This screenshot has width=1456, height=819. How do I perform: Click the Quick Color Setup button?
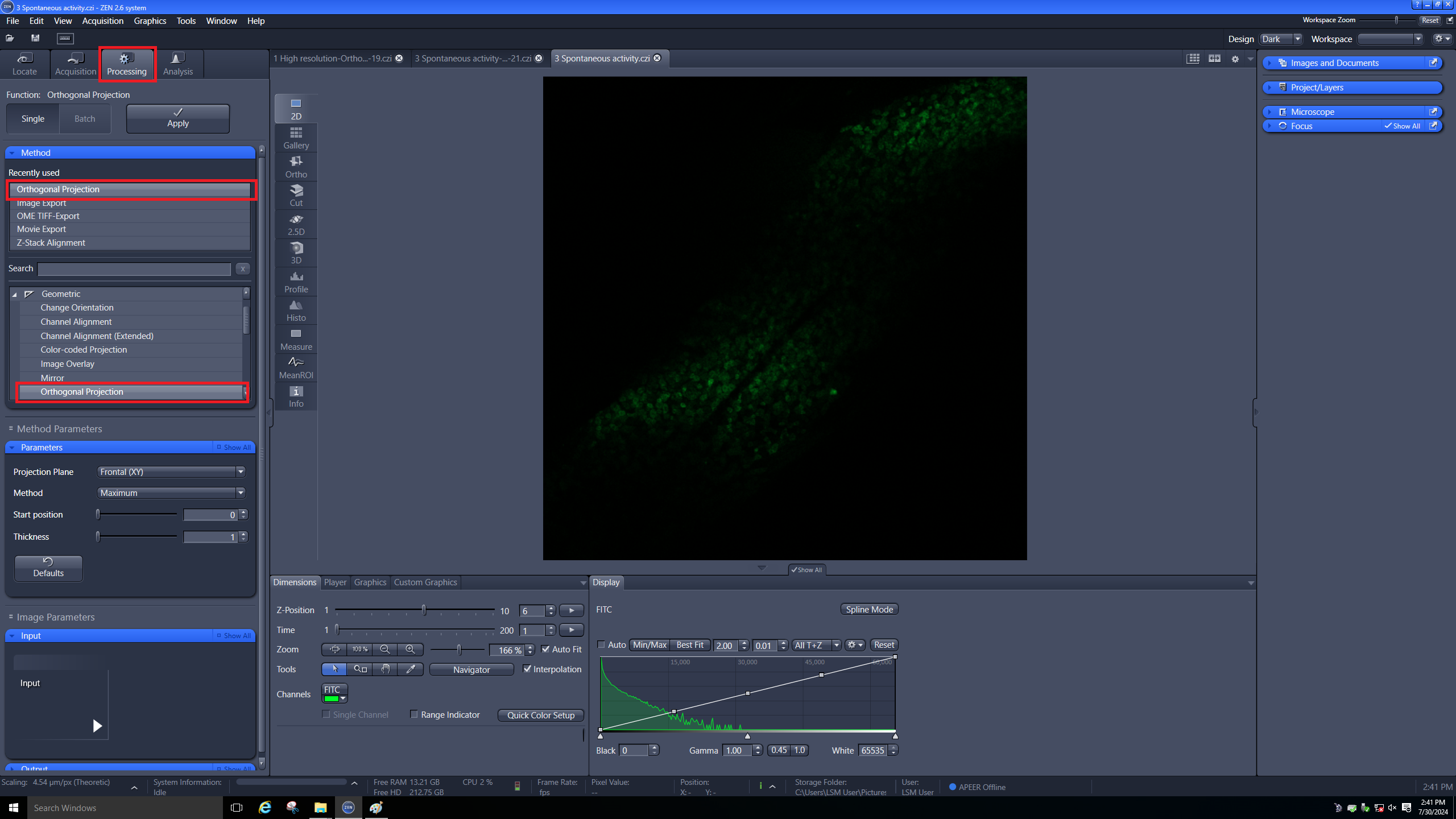click(540, 715)
